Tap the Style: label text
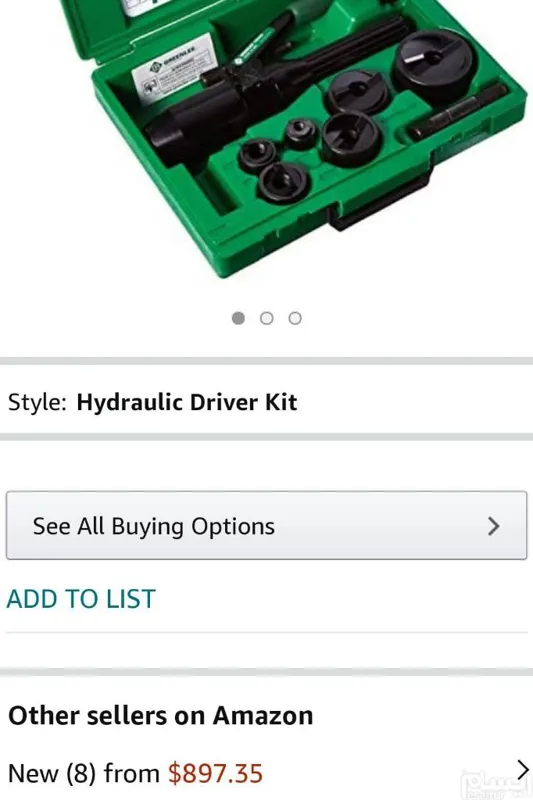Image resolution: width=533 pixels, height=800 pixels. click(37, 402)
